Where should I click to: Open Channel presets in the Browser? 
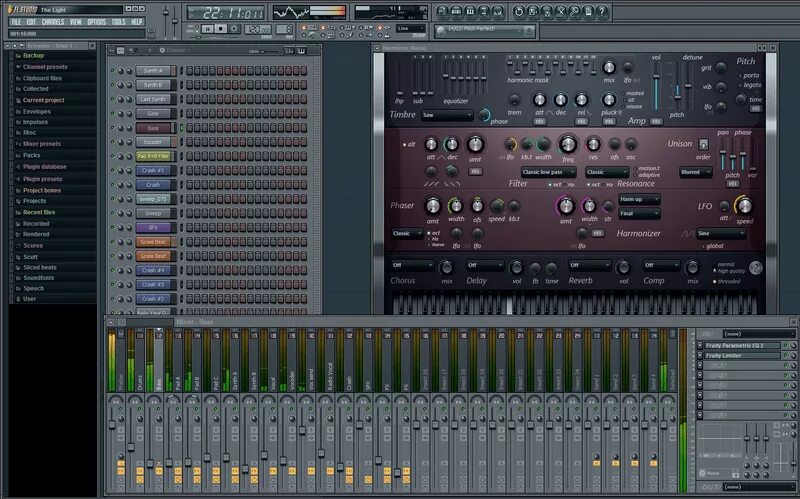(45, 67)
